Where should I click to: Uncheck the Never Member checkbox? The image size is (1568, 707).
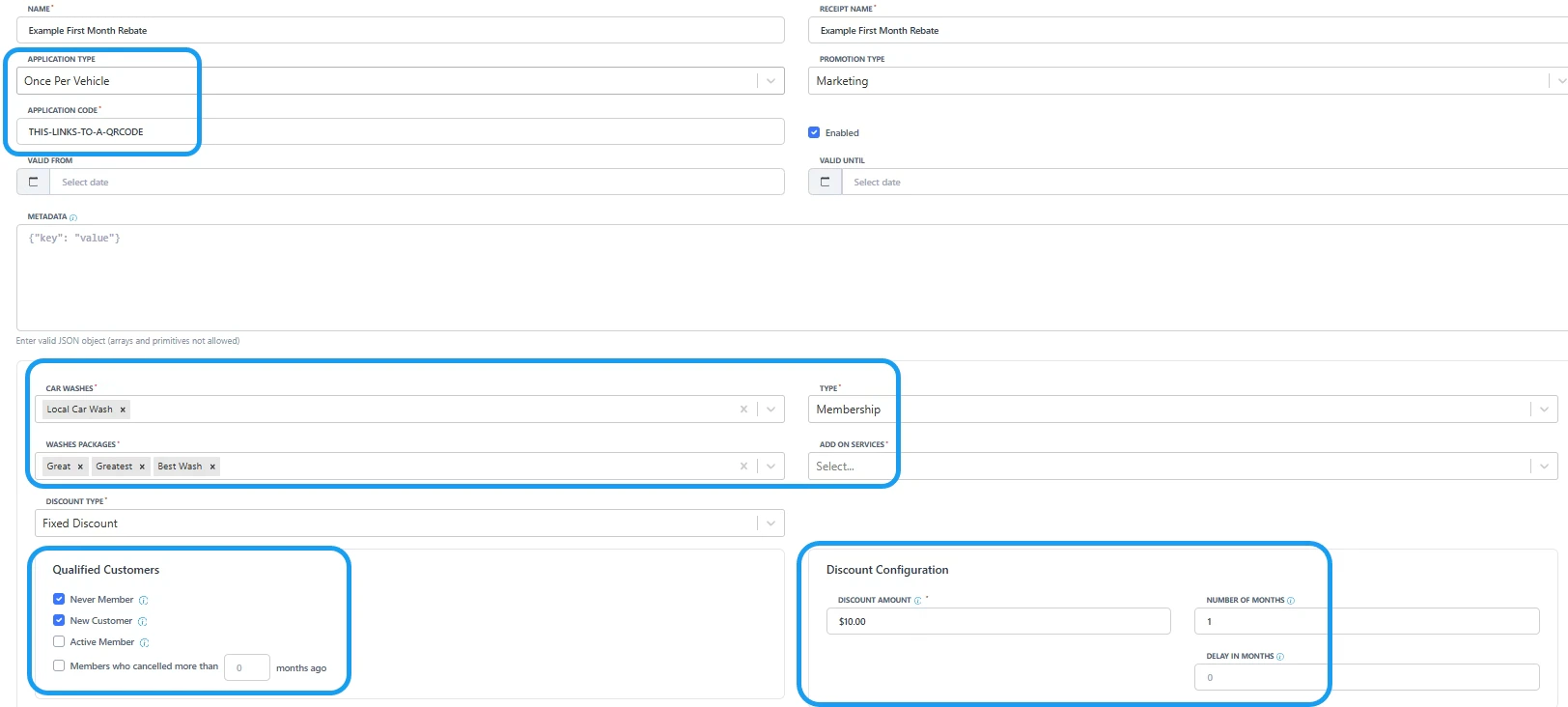[x=59, y=599]
